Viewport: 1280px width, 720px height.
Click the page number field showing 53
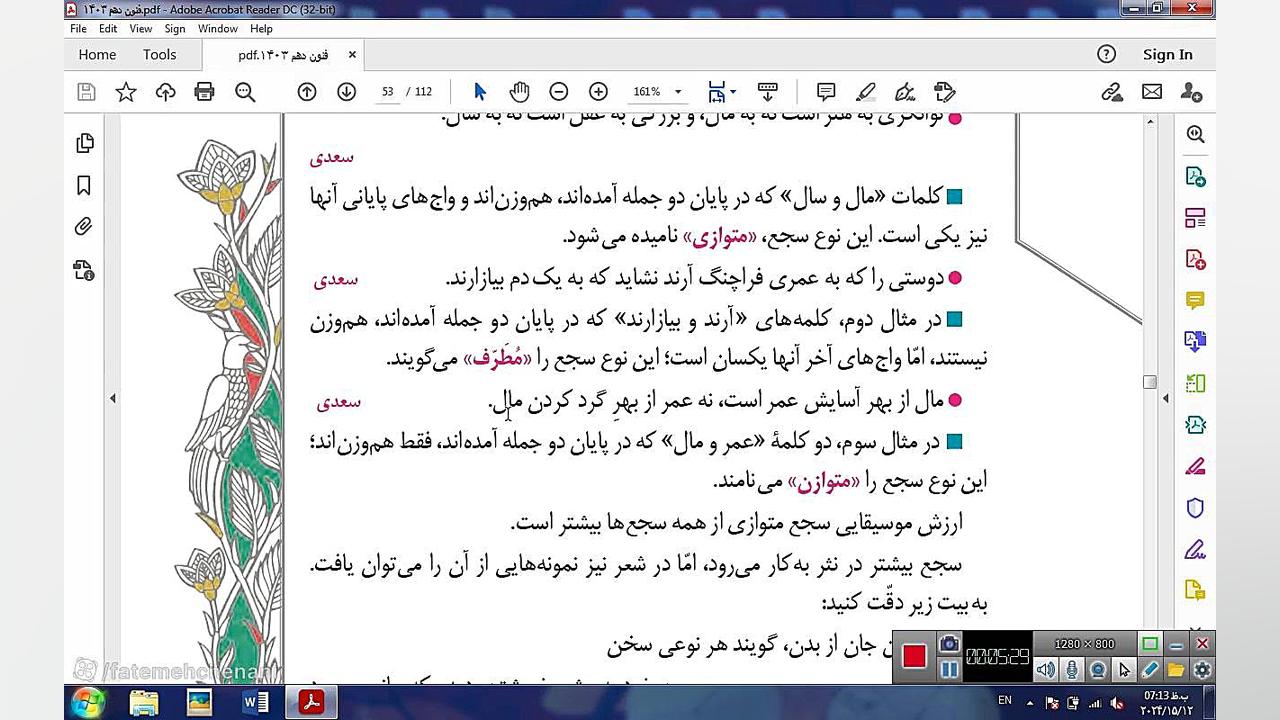click(388, 92)
